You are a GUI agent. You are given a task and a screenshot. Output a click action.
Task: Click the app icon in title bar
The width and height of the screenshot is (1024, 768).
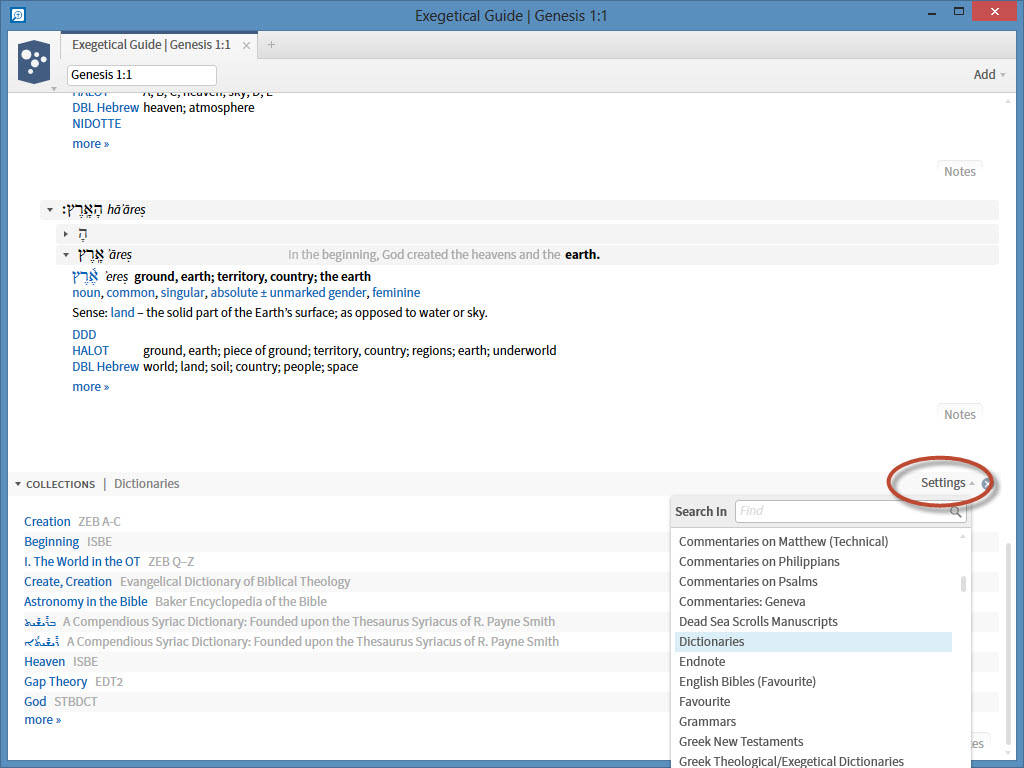point(18,14)
